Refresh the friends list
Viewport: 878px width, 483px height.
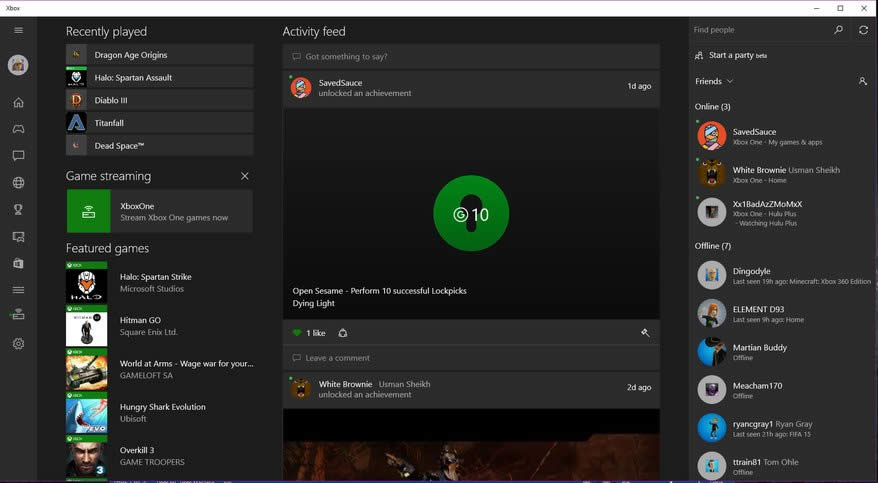(863, 30)
